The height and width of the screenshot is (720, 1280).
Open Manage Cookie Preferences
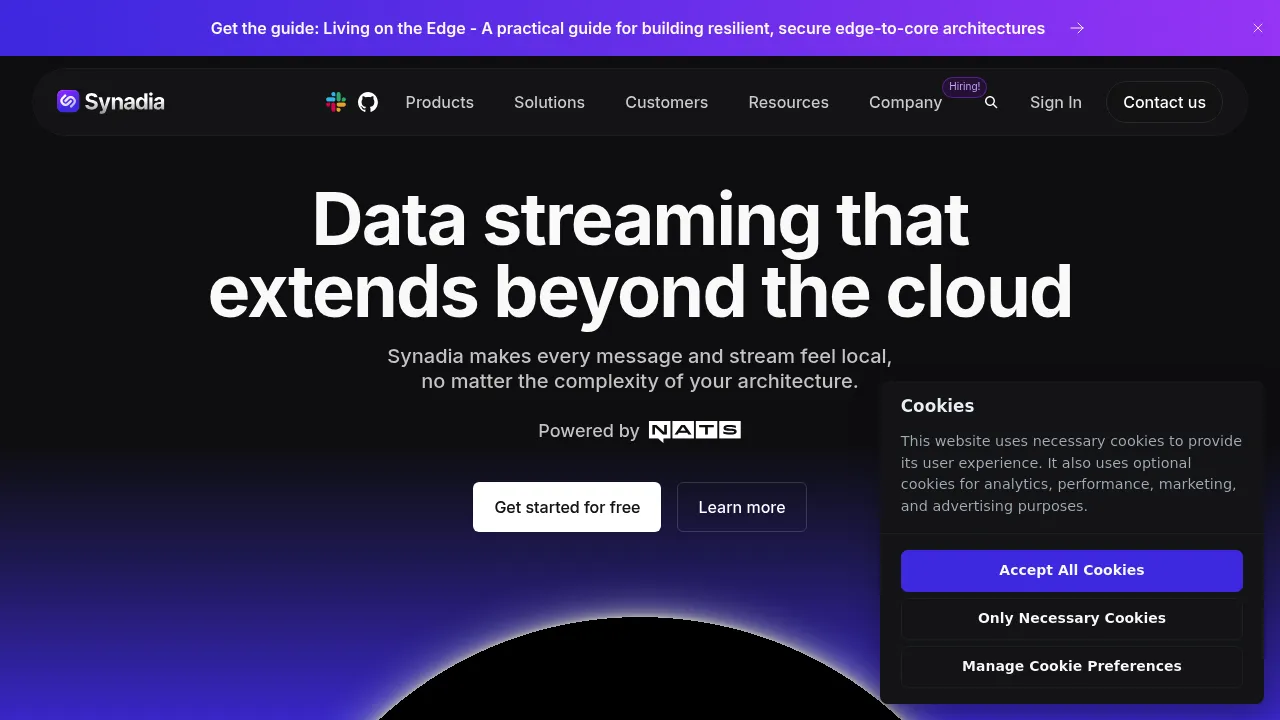click(1072, 666)
